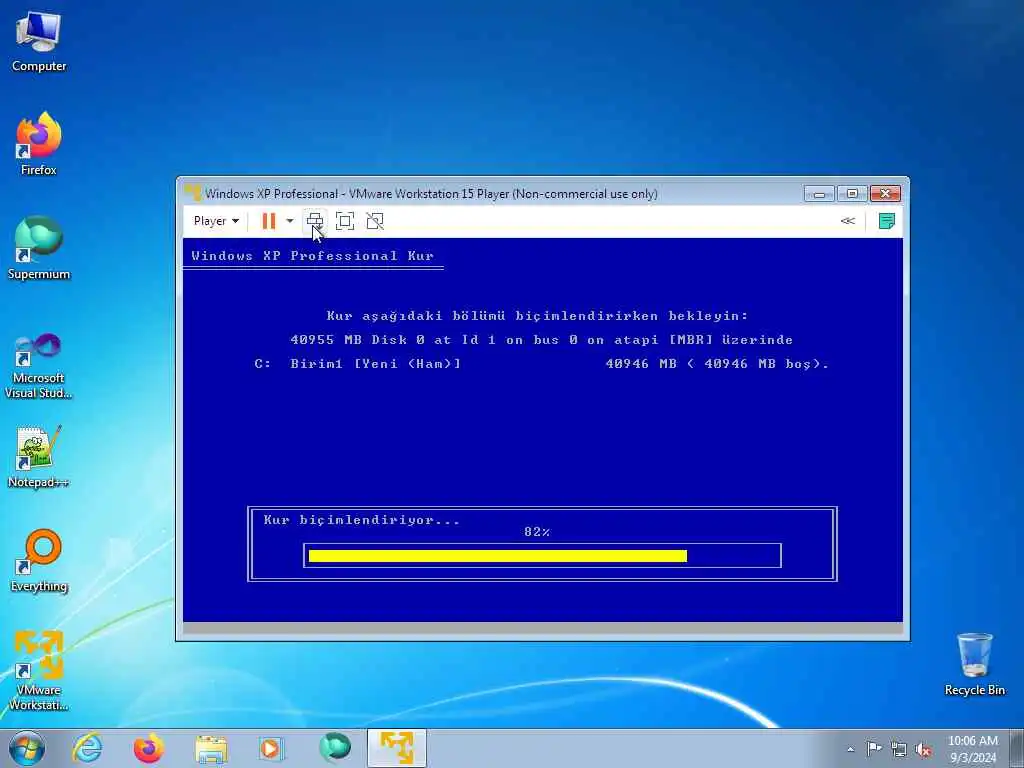The width and height of the screenshot is (1024, 768).
Task: Select the Recycle Bin icon
Action: (974, 664)
